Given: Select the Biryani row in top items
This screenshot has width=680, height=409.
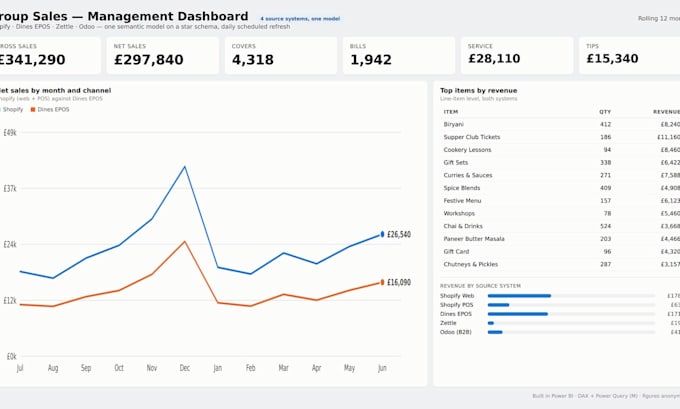Looking at the screenshot, I should point(560,124).
